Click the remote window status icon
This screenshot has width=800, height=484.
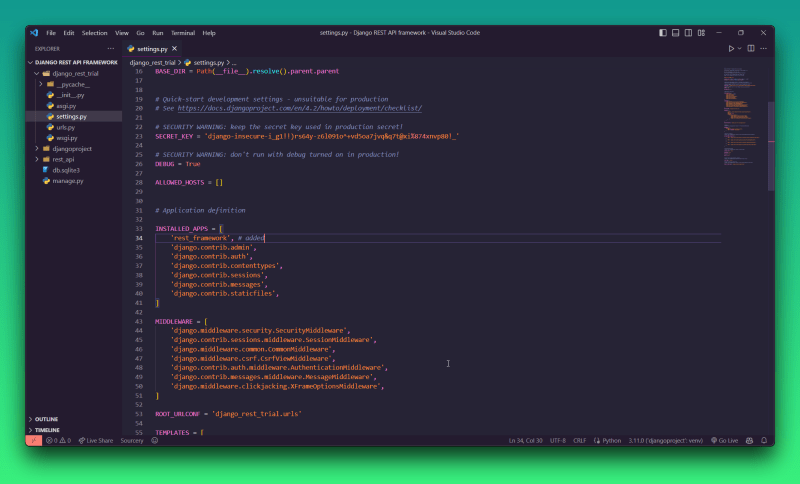point(34,441)
